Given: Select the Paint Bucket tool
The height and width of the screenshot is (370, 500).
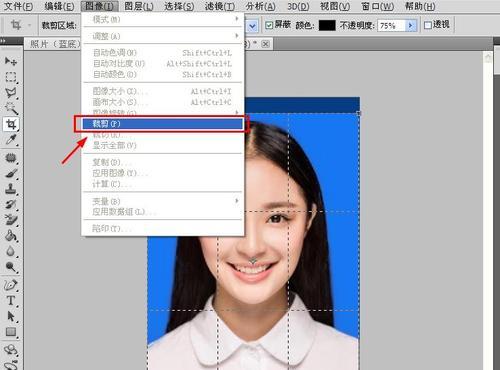Looking at the screenshot, I should [x=11, y=236].
